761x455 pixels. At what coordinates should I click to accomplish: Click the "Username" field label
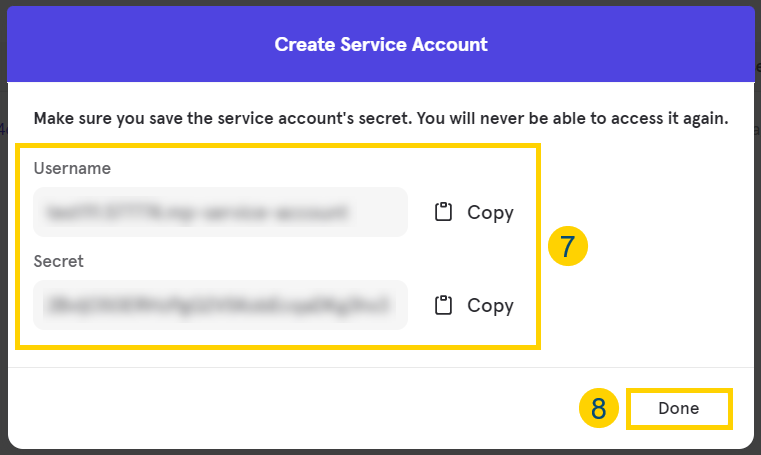pyautogui.click(x=72, y=168)
